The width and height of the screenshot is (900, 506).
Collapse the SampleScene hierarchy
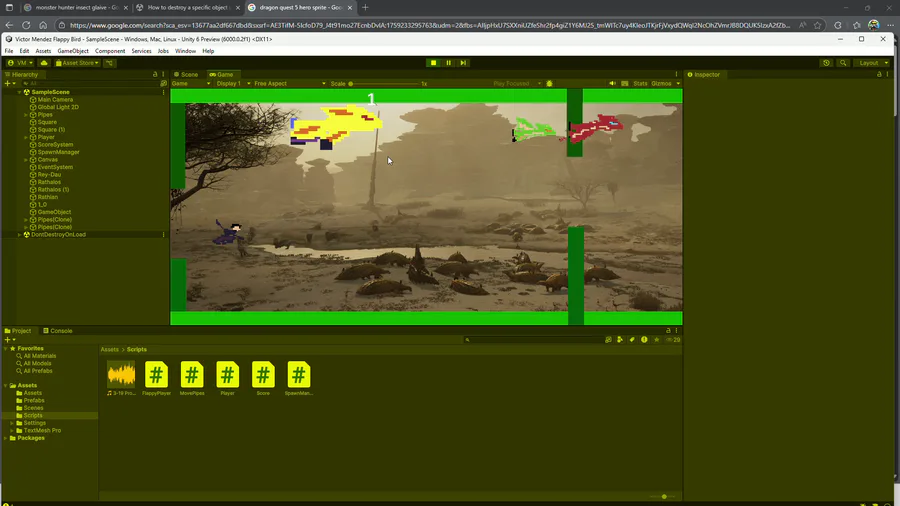point(19,92)
